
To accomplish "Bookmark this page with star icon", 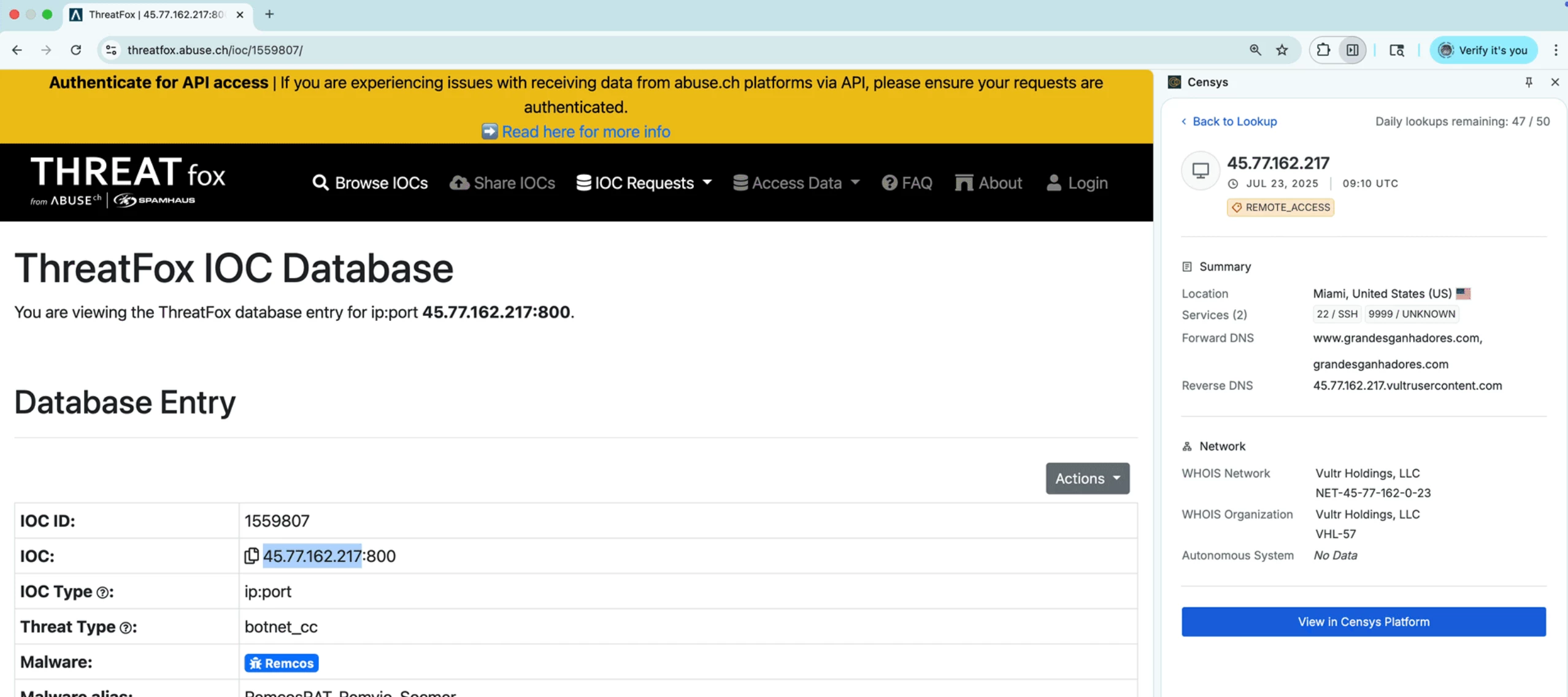I will (x=1282, y=50).
